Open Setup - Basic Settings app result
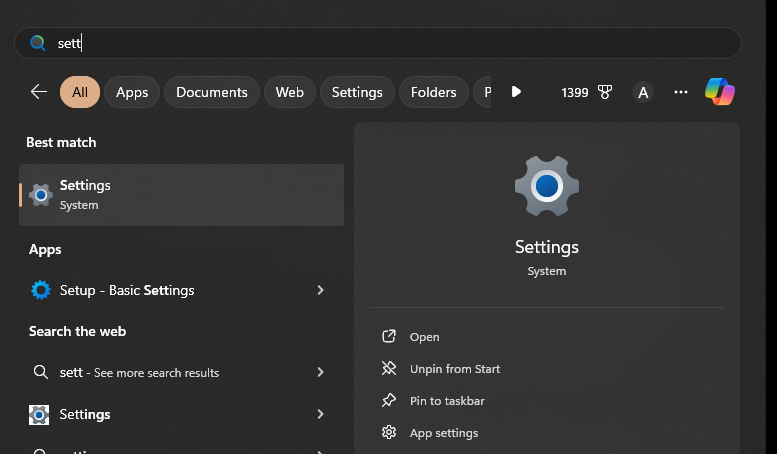 pos(181,290)
